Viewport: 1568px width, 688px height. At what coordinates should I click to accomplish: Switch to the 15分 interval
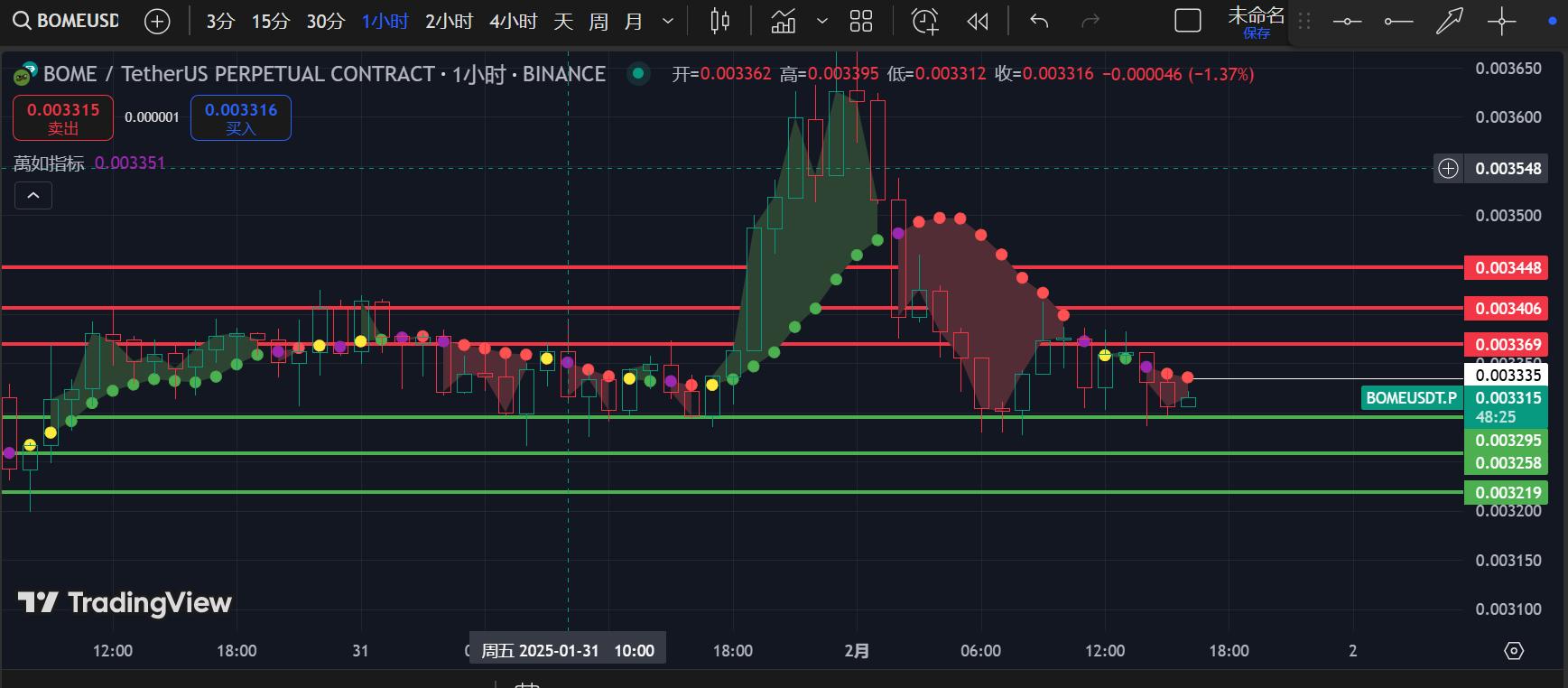[270, 21]
